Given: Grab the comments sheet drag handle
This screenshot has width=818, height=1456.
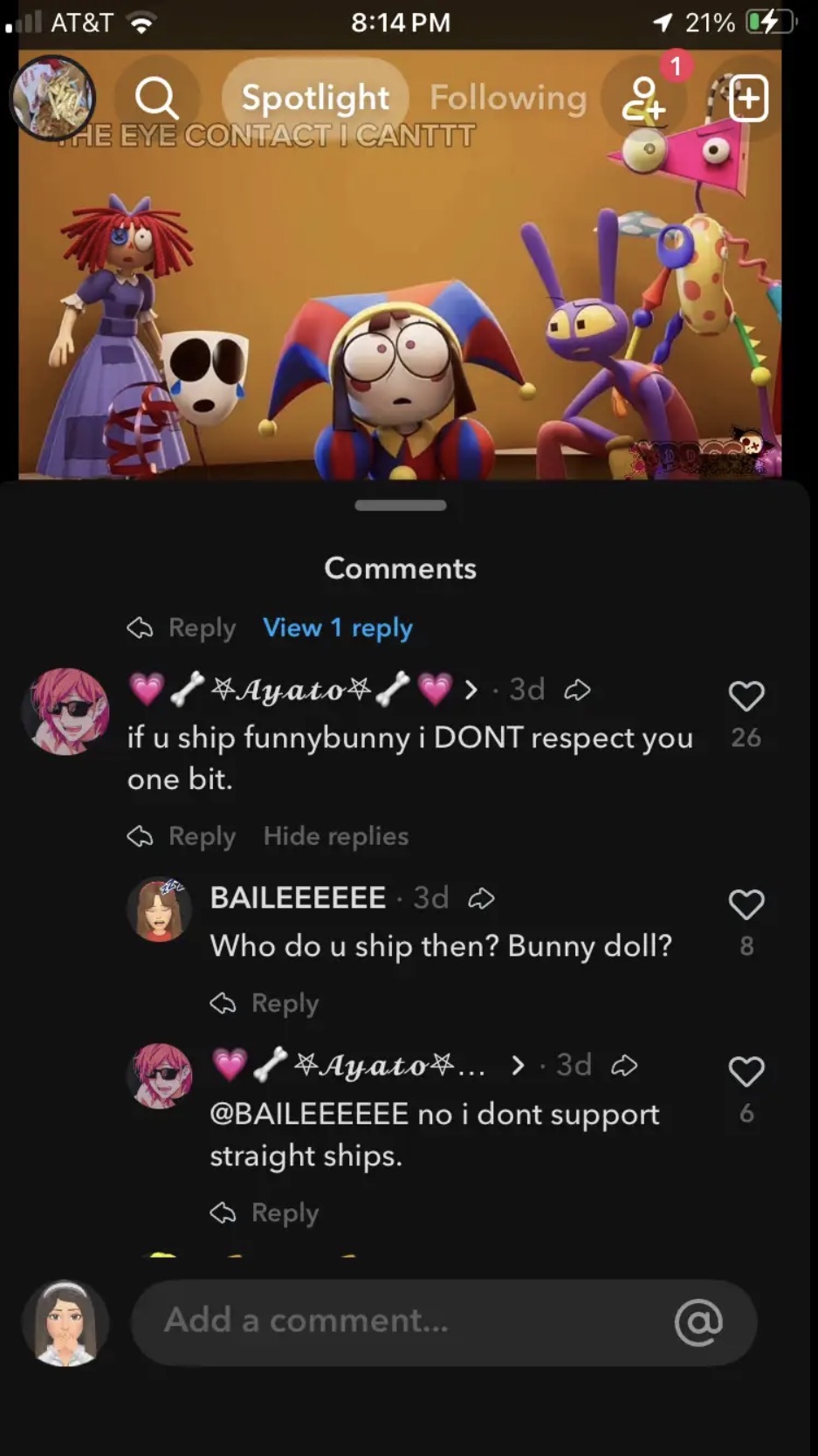Looking at the screenshot, I should coord(401,505).
